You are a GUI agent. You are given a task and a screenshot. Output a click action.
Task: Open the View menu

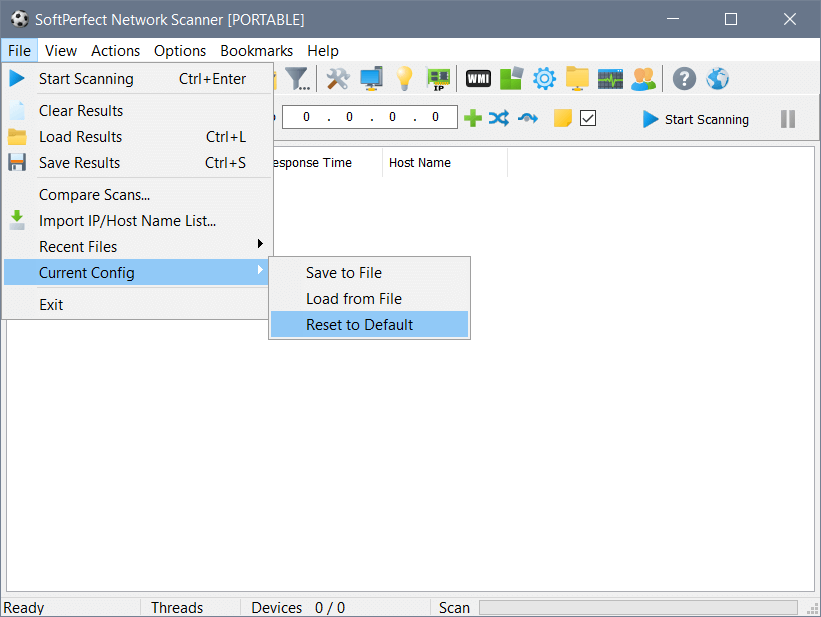pyautogui.click(x=61, y=51)
